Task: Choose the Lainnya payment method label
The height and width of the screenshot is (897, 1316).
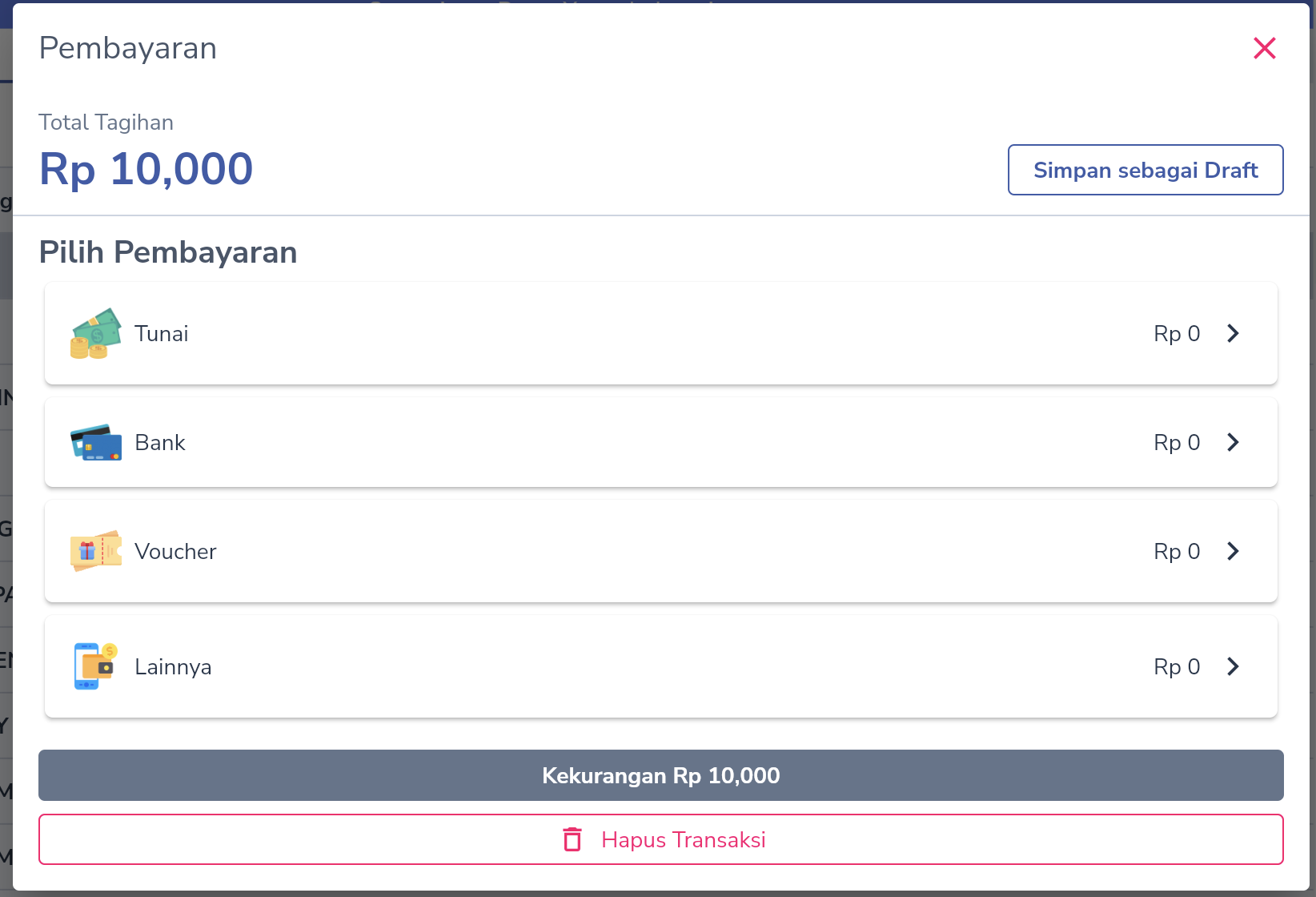Action: [x=173, y=666]
